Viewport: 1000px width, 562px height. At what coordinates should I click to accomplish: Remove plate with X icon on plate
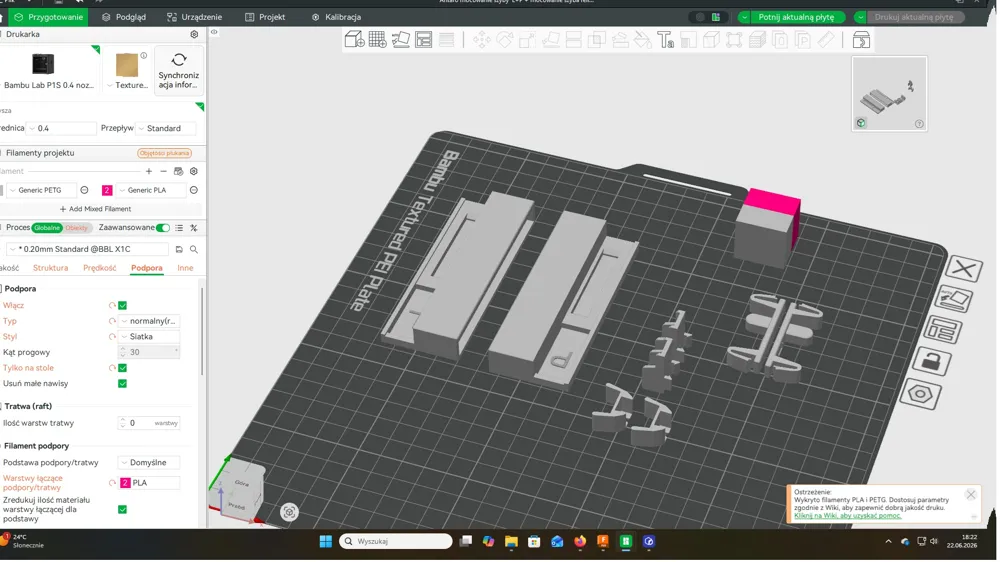coord(963,269)
